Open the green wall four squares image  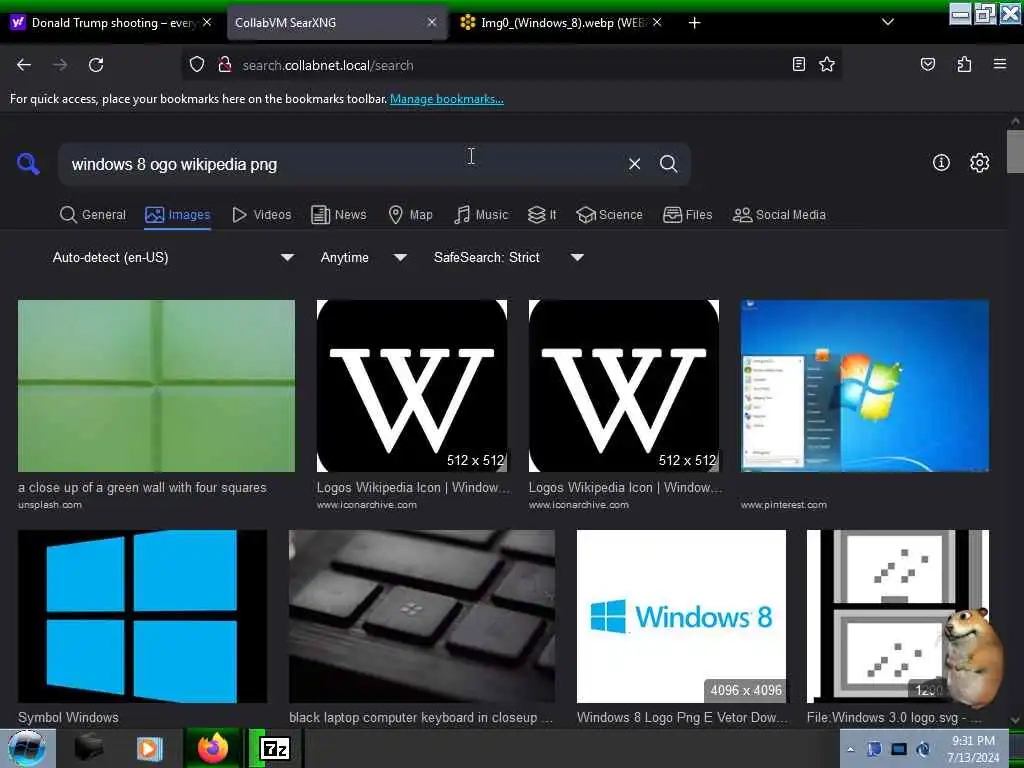[x=156, y=386]
